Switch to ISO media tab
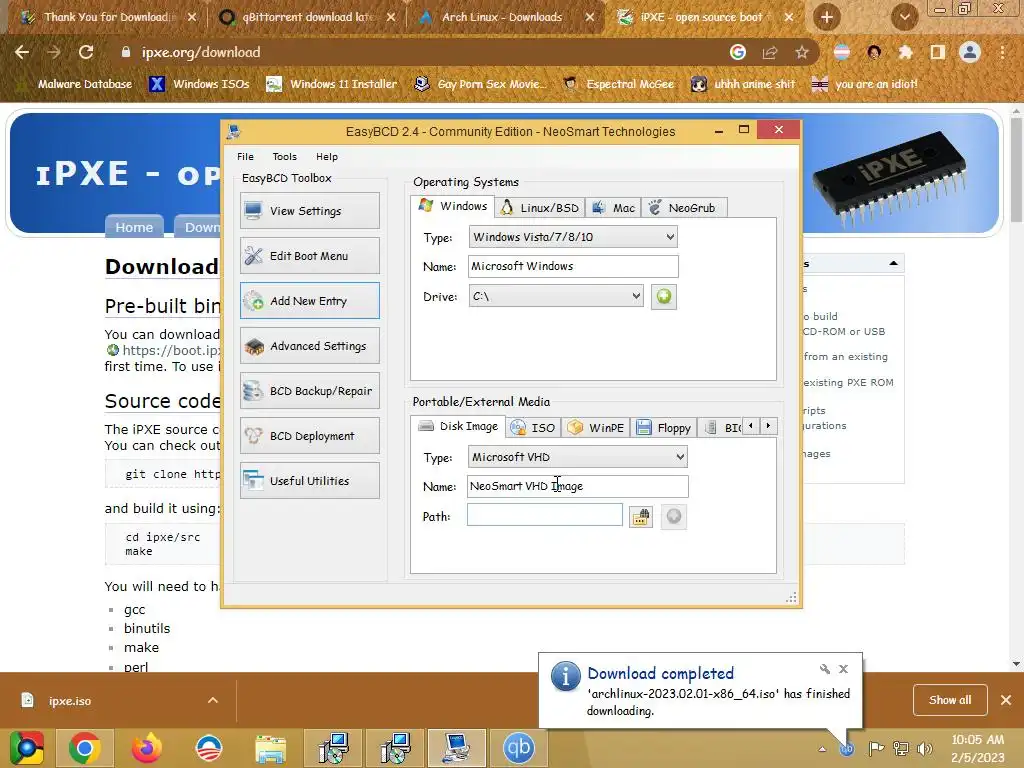 (x=533, y=428)
